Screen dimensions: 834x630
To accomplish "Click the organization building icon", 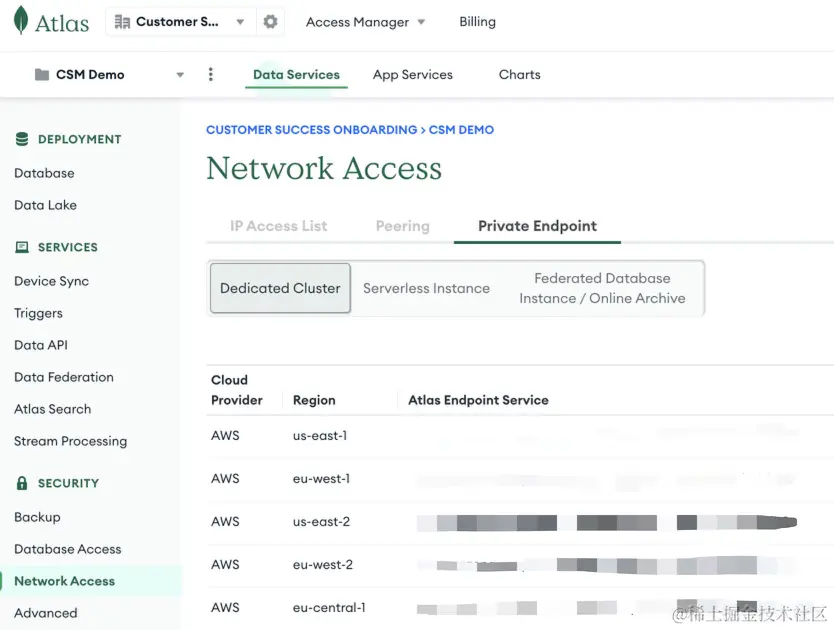I will [x=122, y=22].
